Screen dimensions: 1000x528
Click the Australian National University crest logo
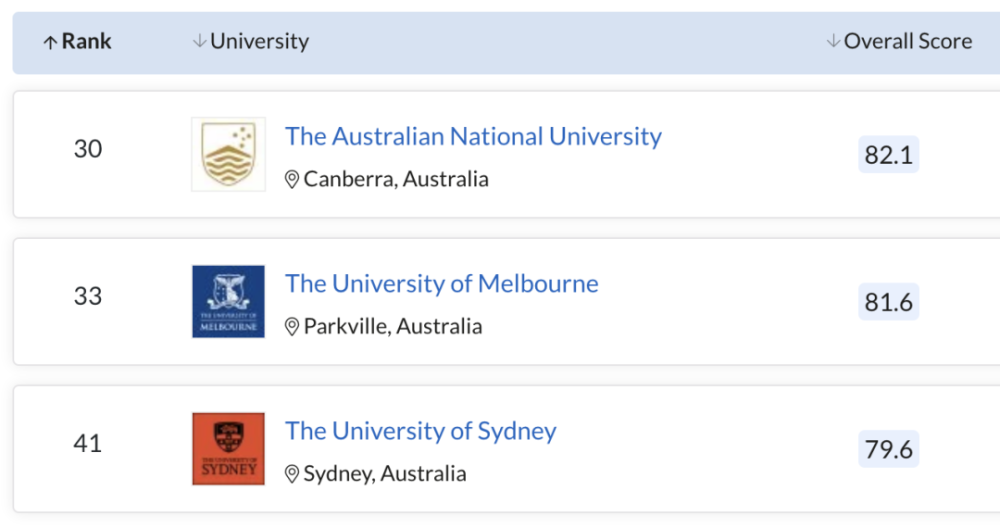click(228, 154)
